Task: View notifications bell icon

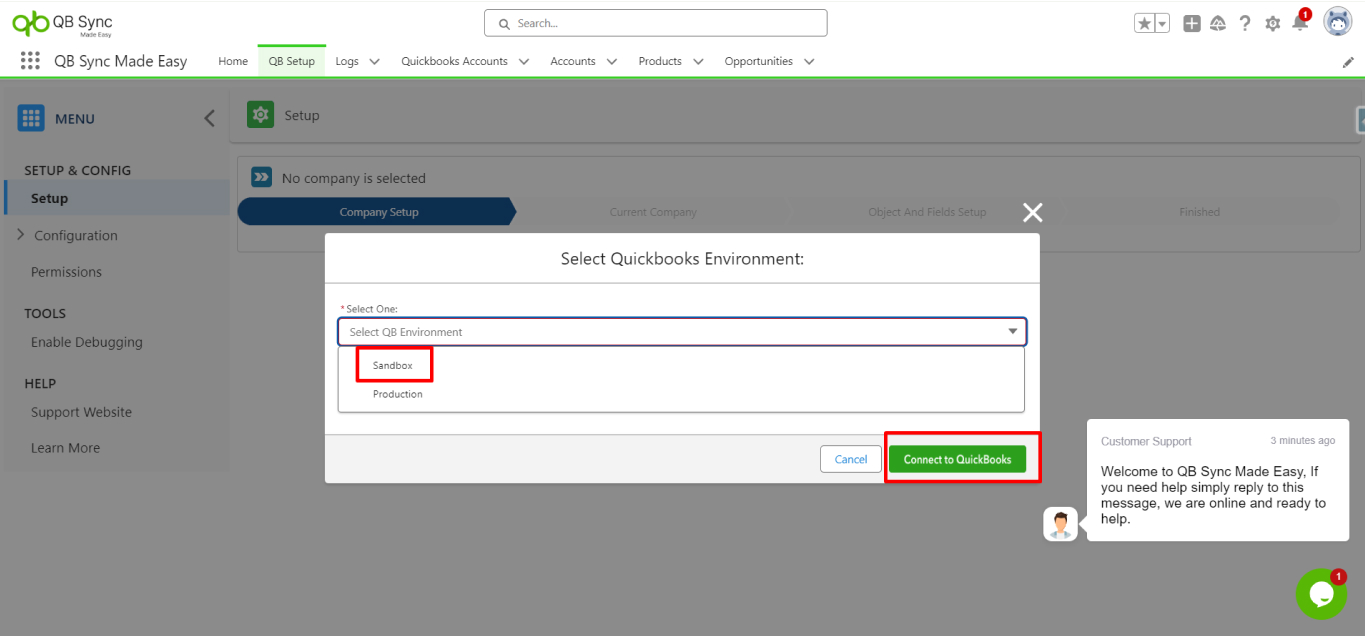Action: click(1299, 23)
